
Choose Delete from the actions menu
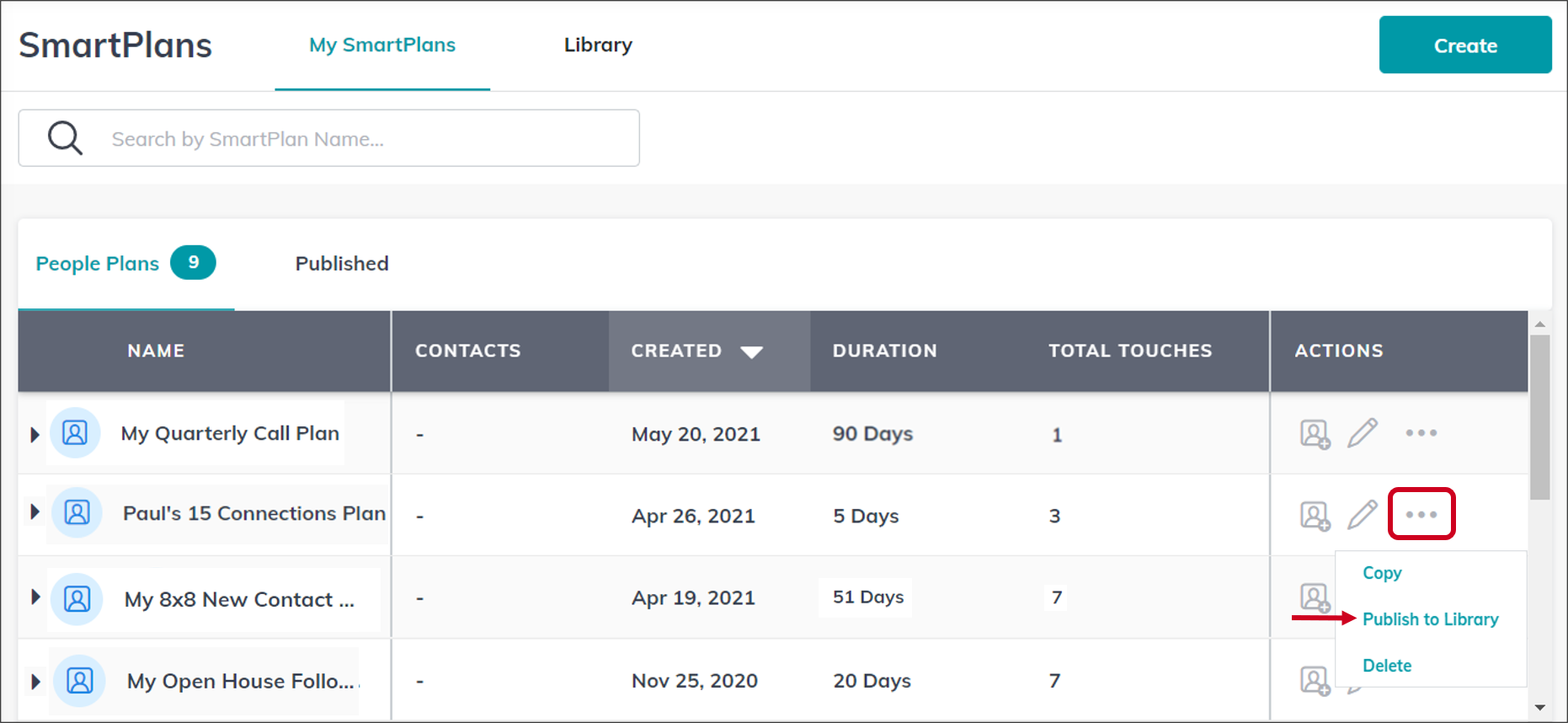pyautogui.click(x=1387, y=666)
